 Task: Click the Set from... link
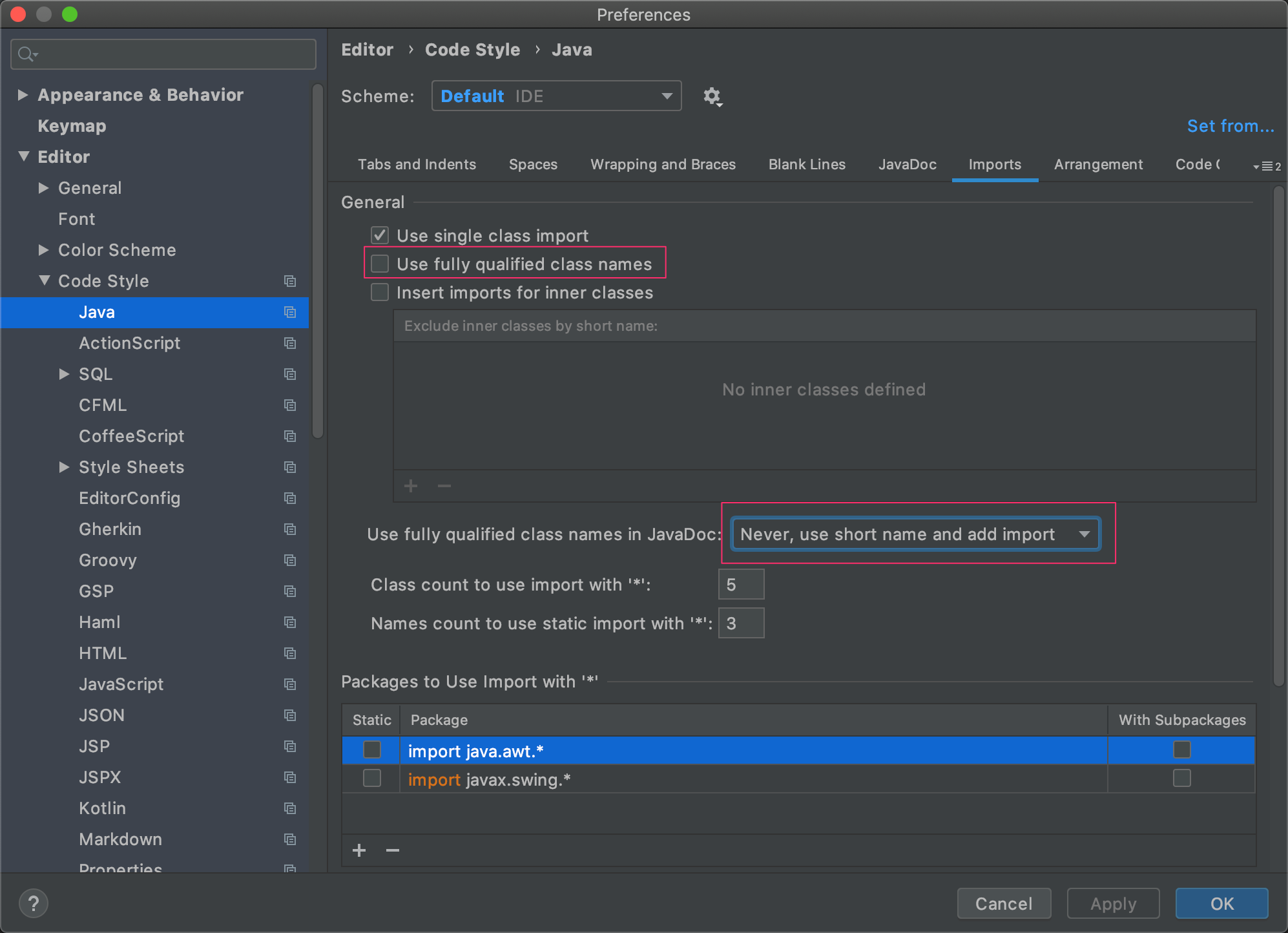coord(1231,126)
